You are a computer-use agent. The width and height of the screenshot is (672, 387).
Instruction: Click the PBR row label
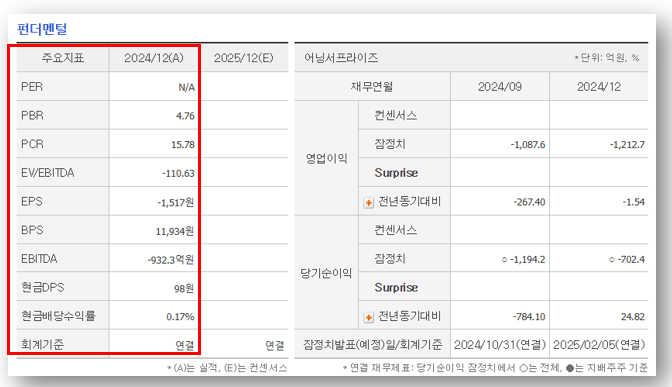coord(33,115)
